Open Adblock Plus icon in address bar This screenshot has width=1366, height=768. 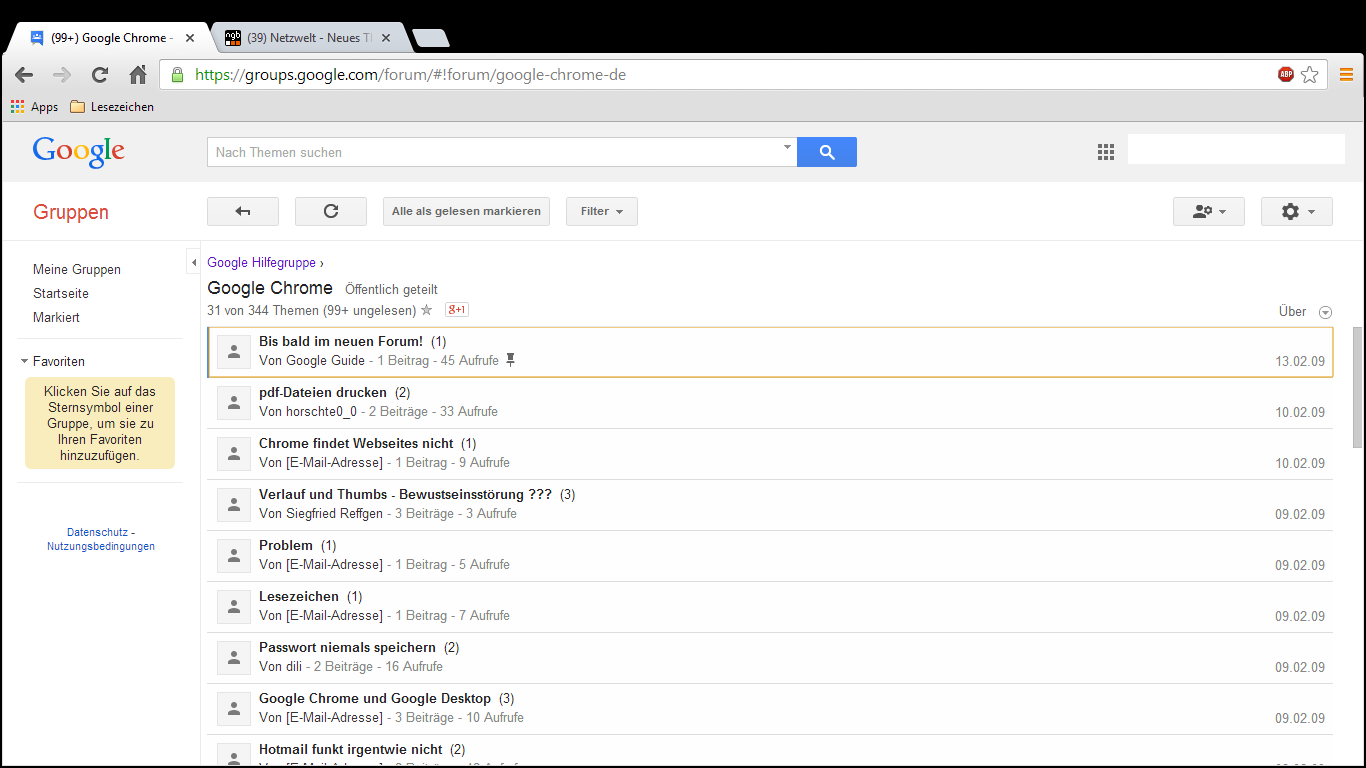pyautogui.click(x=1286, y=75)
